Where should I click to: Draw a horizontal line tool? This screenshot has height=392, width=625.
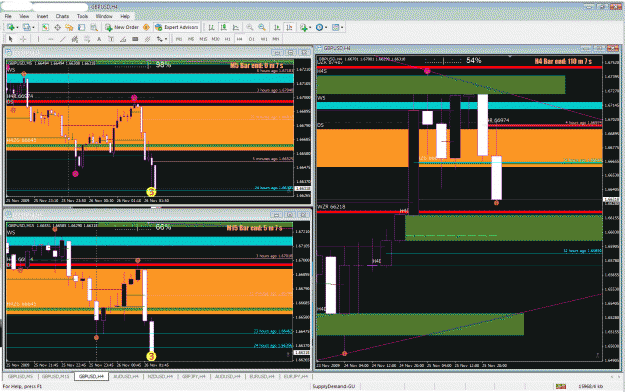click(x=51, y=39)
